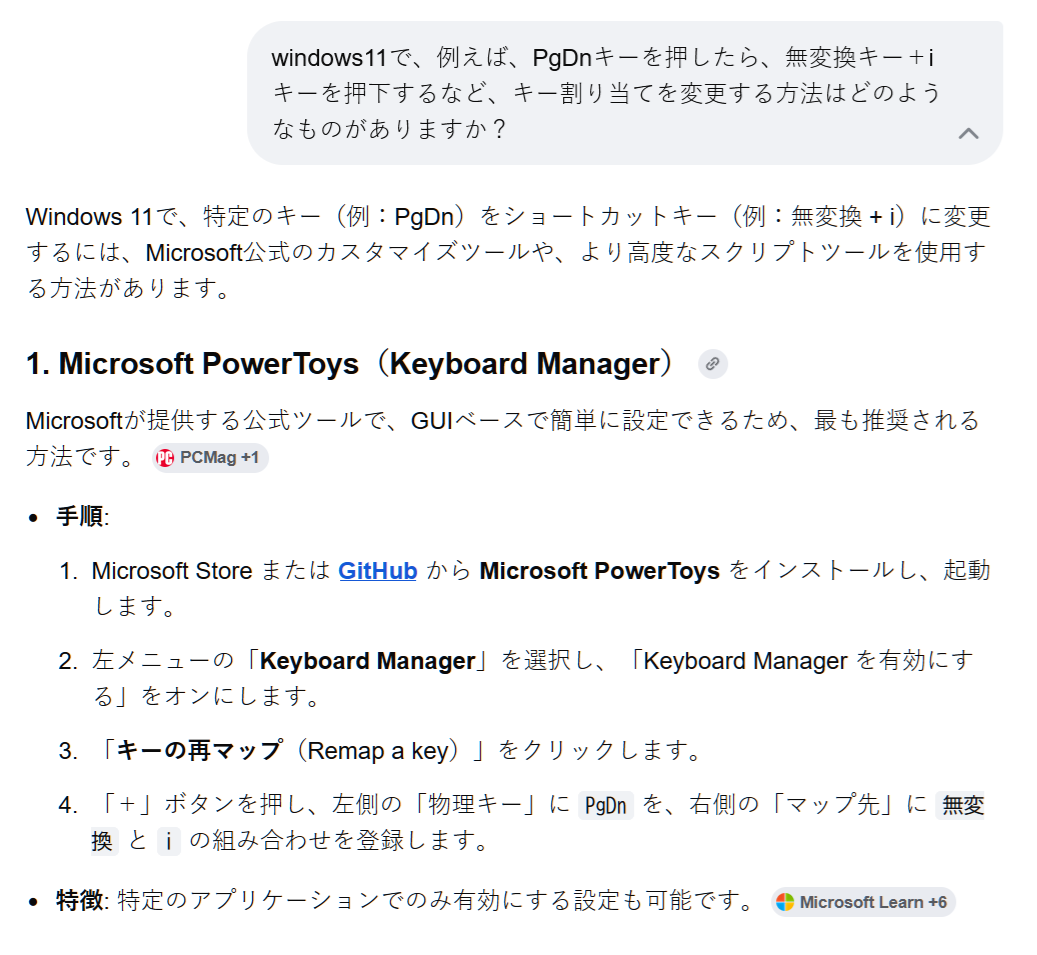Follow the GitHub hyperlink
1037x955 pixels.
click(x=377, y=571)
